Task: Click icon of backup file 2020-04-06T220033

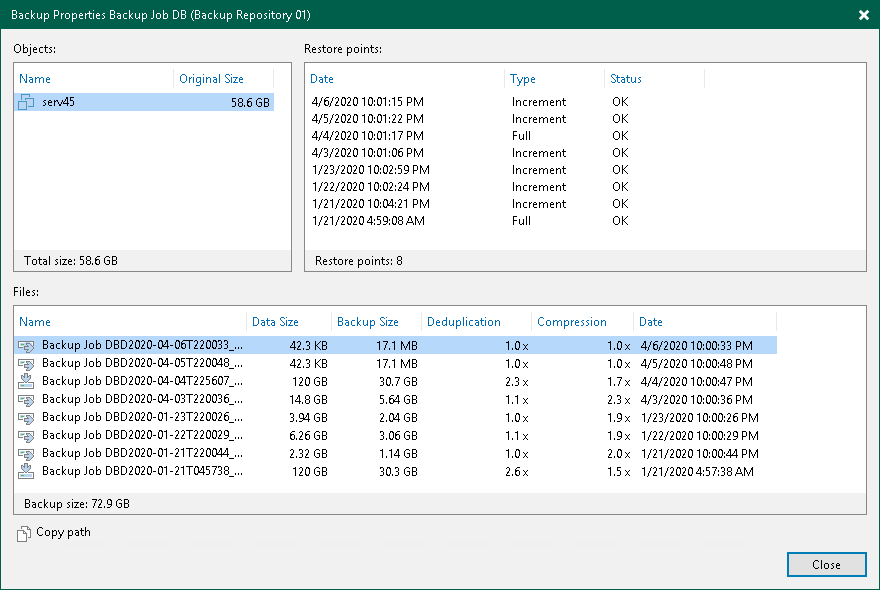Action: coord(27,345)
